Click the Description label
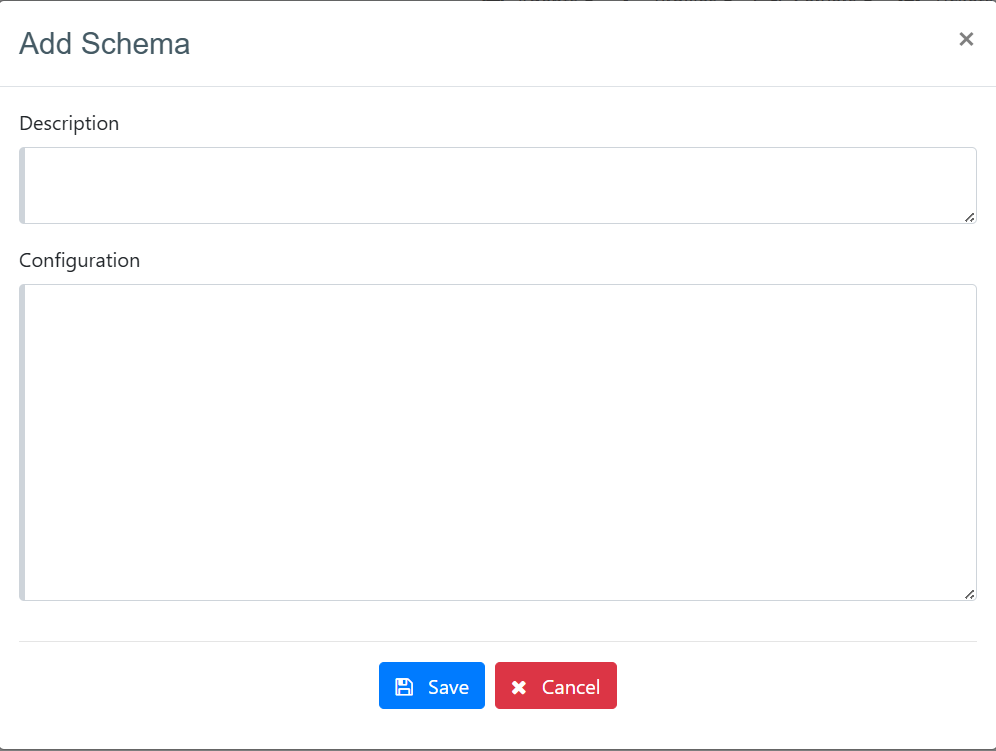996x751 pixels. point(69,123)
